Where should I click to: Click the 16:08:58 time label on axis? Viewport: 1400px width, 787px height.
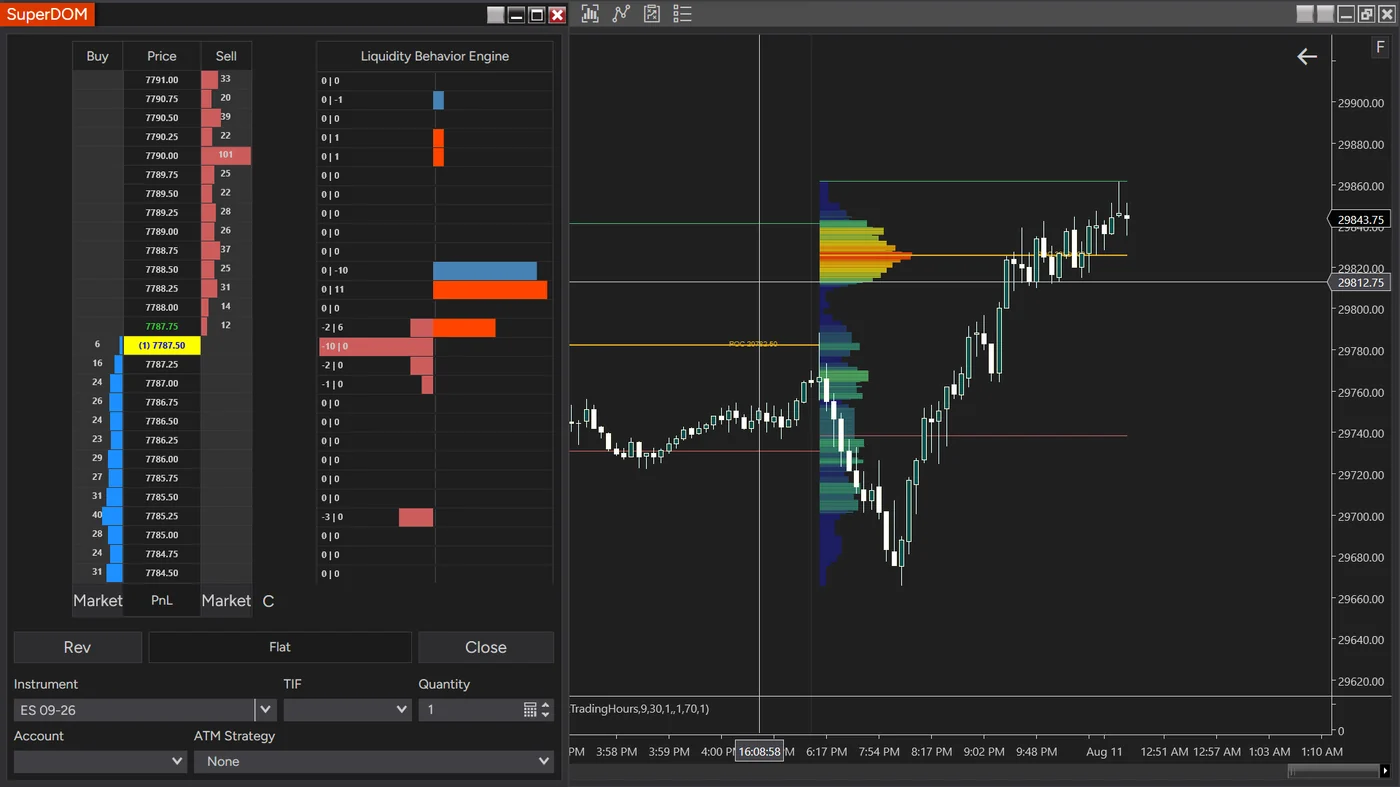click(x=760, y=751)
